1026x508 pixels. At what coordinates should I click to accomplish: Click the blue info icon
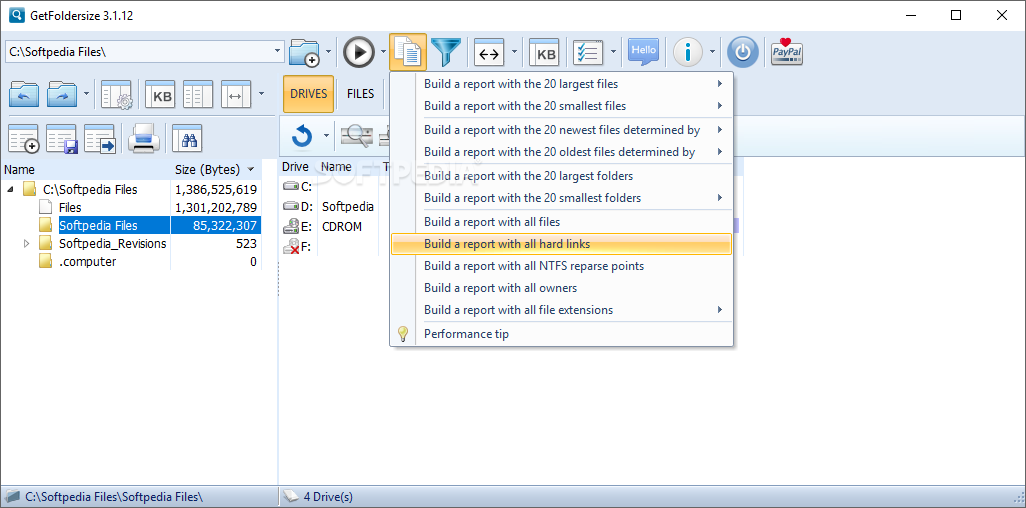click(x=688, y=52)
